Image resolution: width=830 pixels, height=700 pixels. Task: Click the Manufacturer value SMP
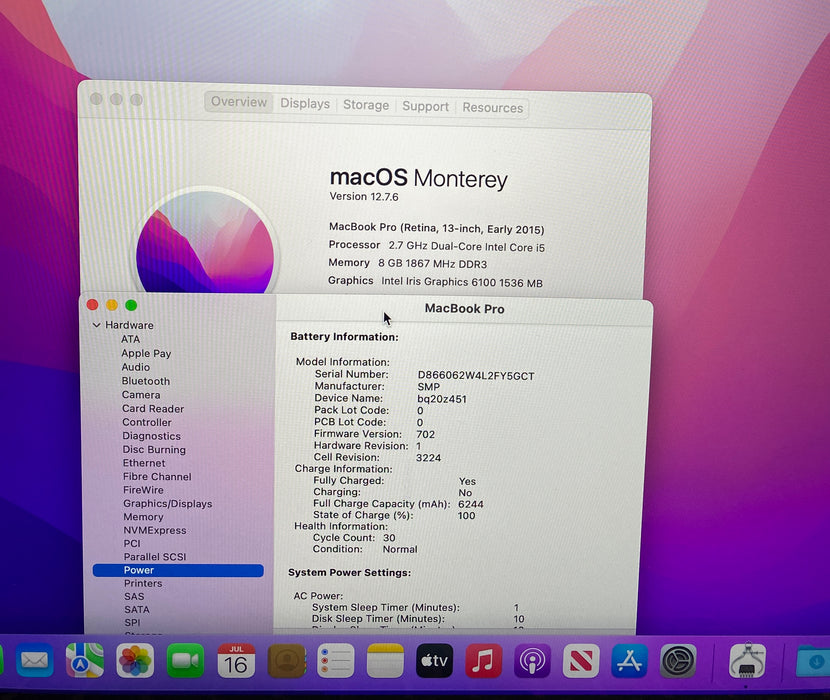coord(428,387)
